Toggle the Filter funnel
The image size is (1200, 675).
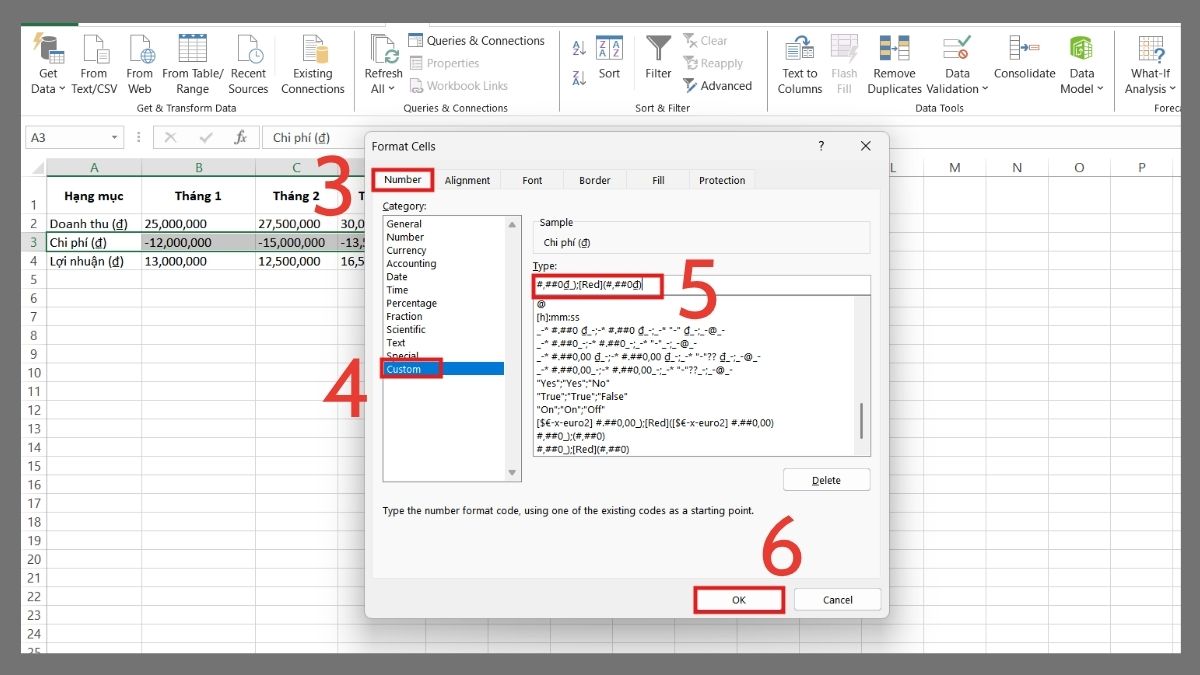[658, 58]
